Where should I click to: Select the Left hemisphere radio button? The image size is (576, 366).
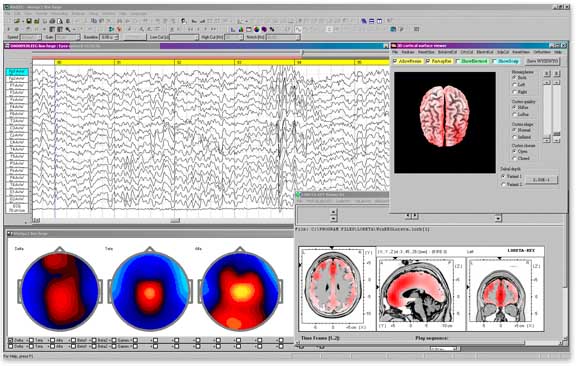514,85
